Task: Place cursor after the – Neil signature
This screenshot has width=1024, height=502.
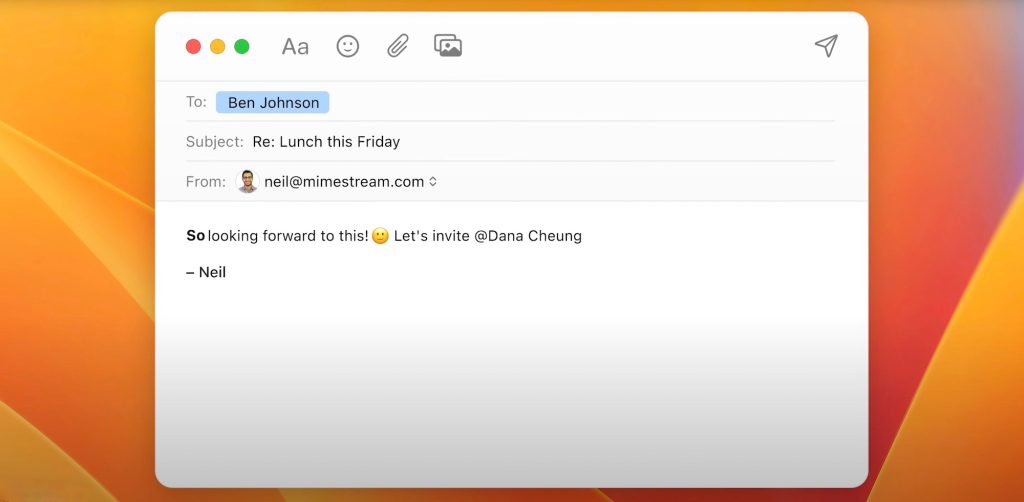Action: click(228, 272)
